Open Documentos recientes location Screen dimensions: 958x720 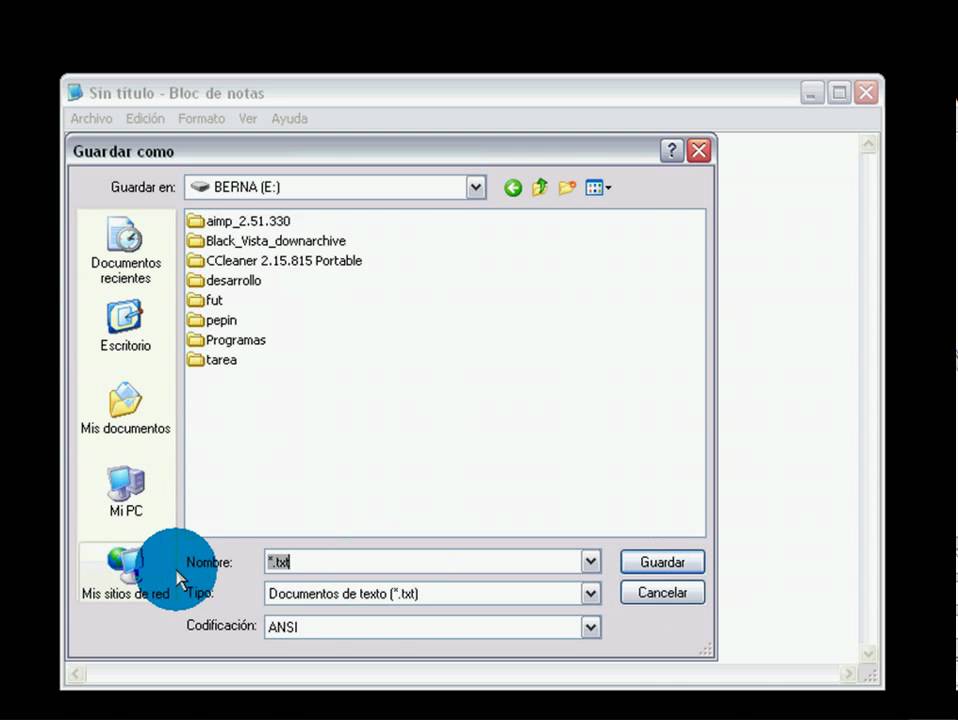click(x=126, y=251)
